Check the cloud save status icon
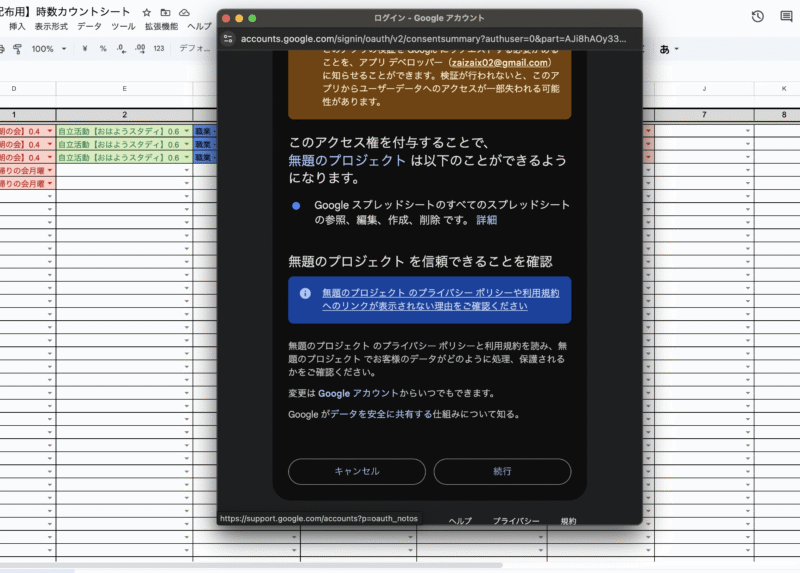The height and width of the screenshot is (573, 800). (x=184, y=12)
